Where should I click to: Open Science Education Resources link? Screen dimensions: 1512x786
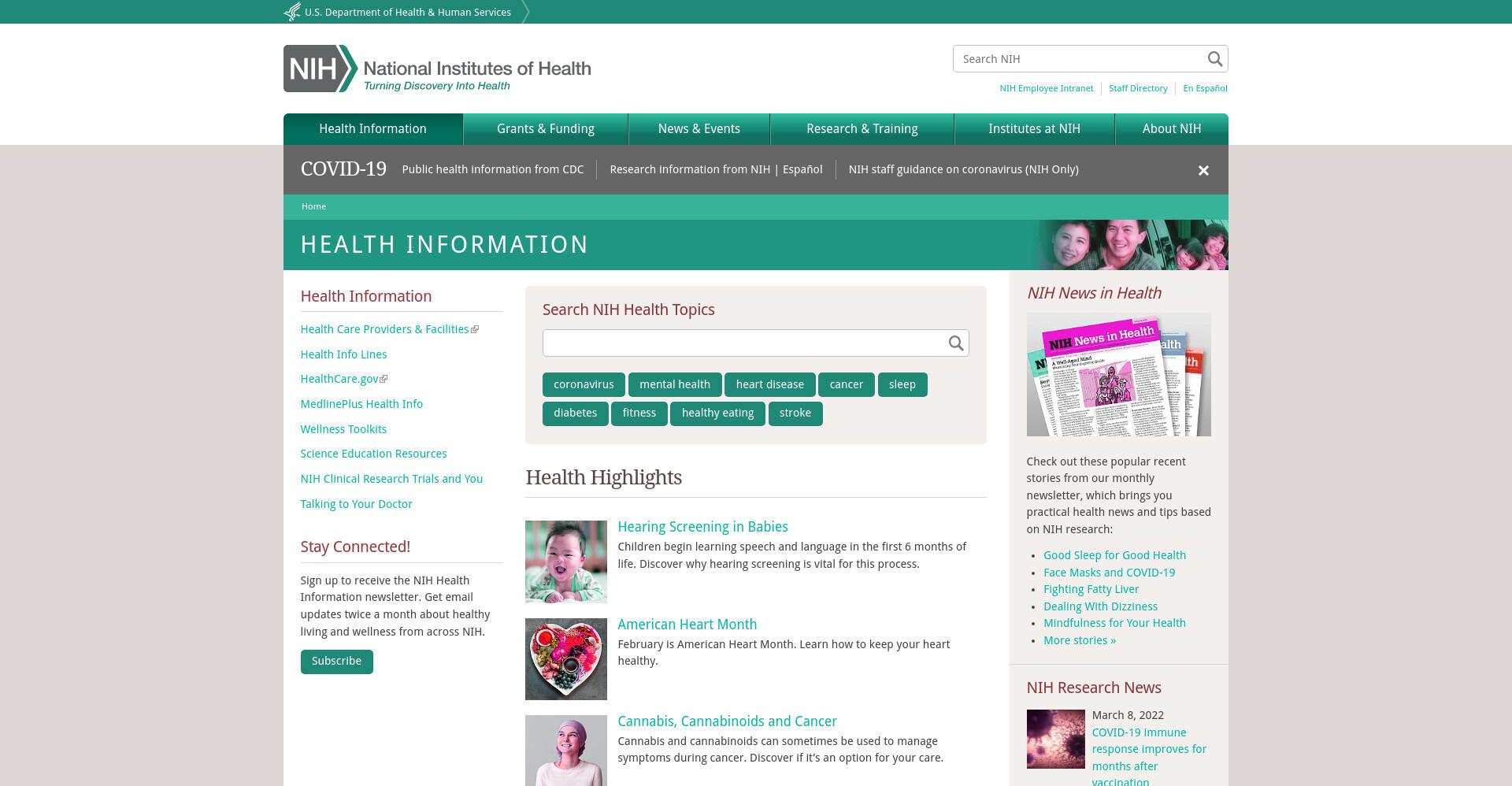click(373, 454)
